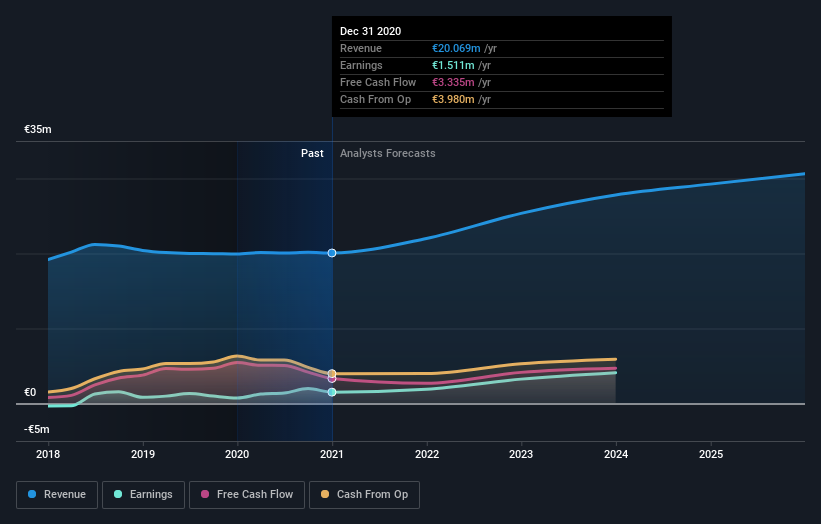Toggle the Cash From Op legend series
821x524 pixels.
tap(364, 495)
